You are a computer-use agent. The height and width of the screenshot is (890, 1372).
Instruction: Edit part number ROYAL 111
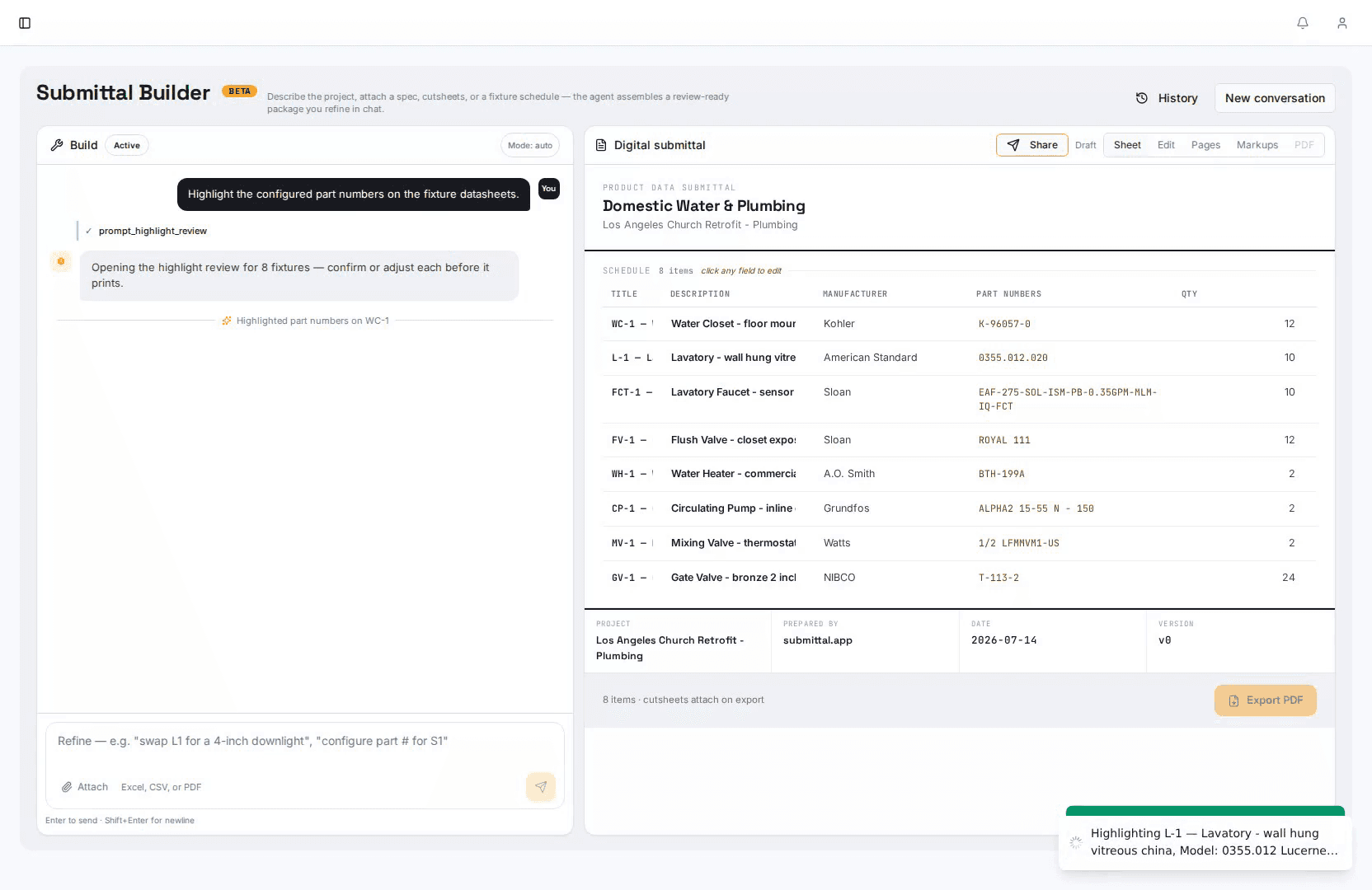[x=1004, y=440]
